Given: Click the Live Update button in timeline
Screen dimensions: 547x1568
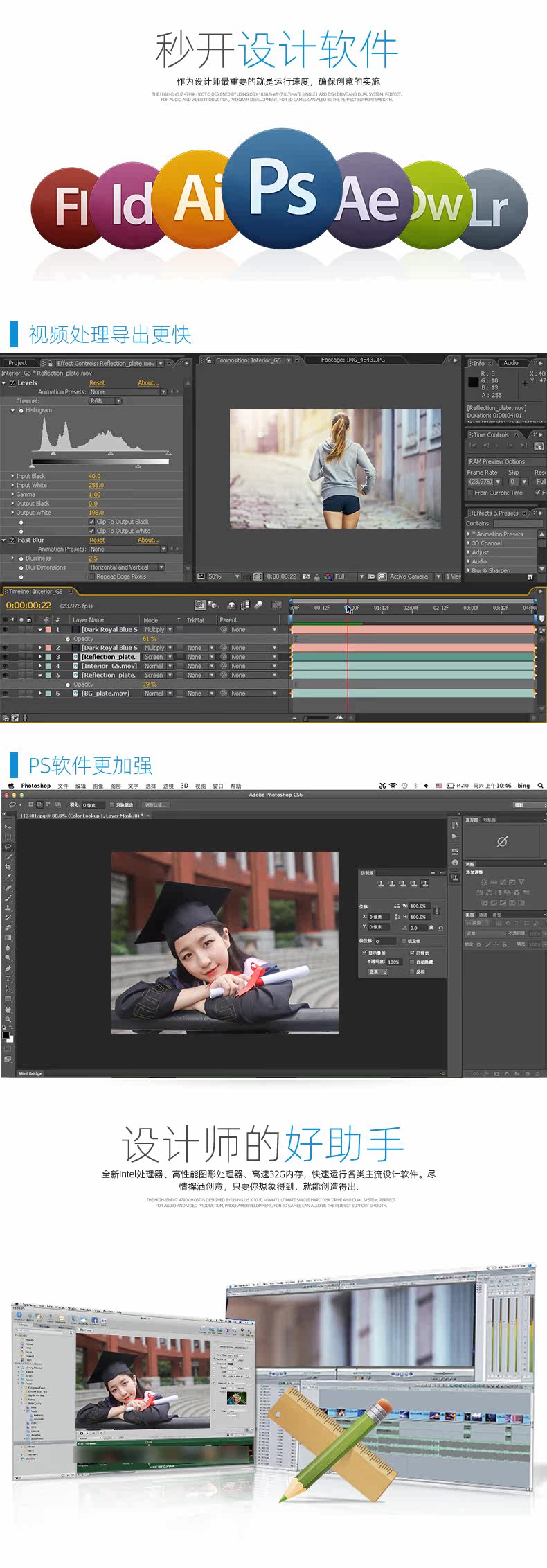Looking at the screenshot, I should [x=200, y=606].
